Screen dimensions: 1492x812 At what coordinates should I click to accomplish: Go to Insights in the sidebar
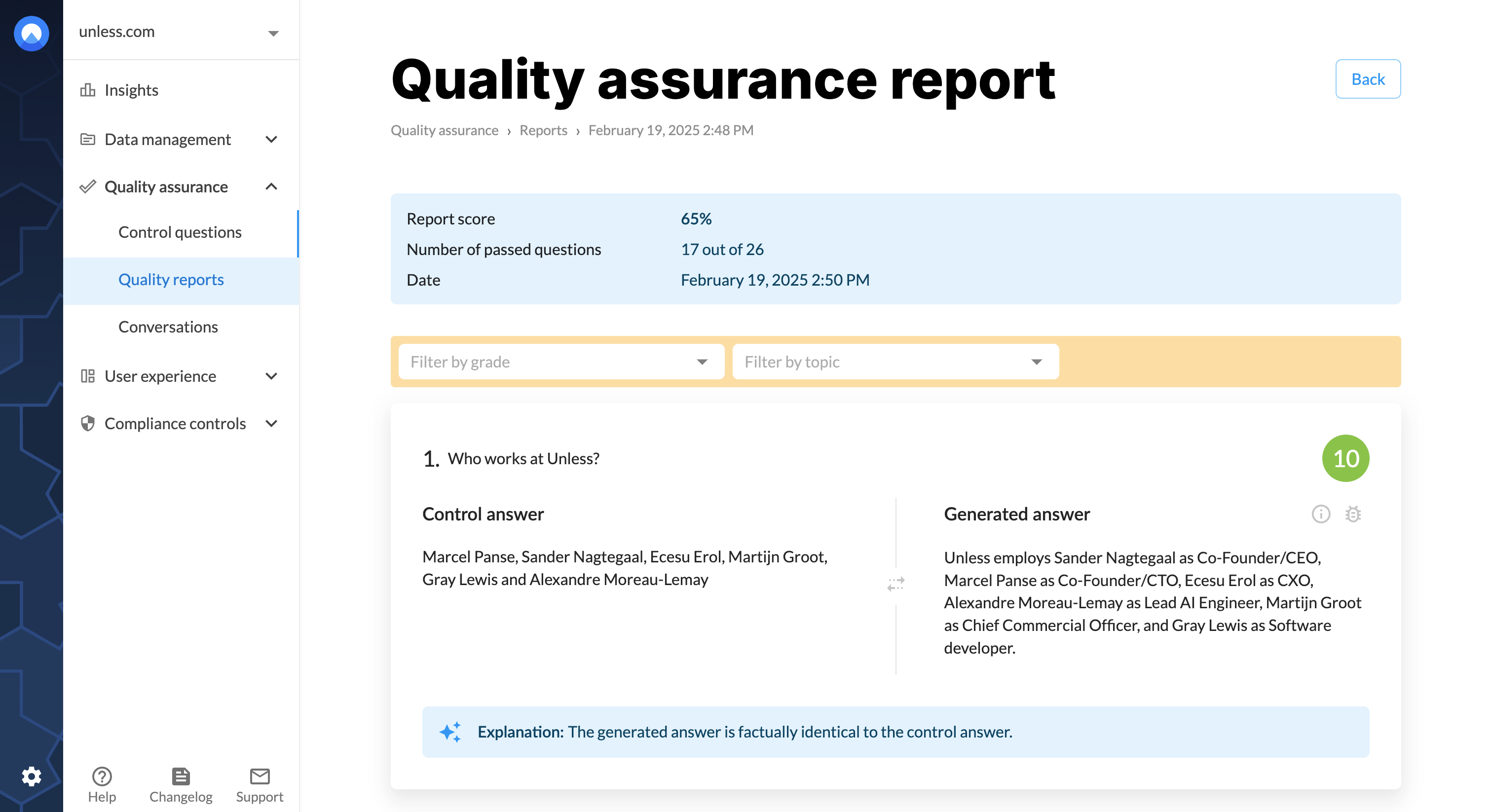[x=131, y=90]
